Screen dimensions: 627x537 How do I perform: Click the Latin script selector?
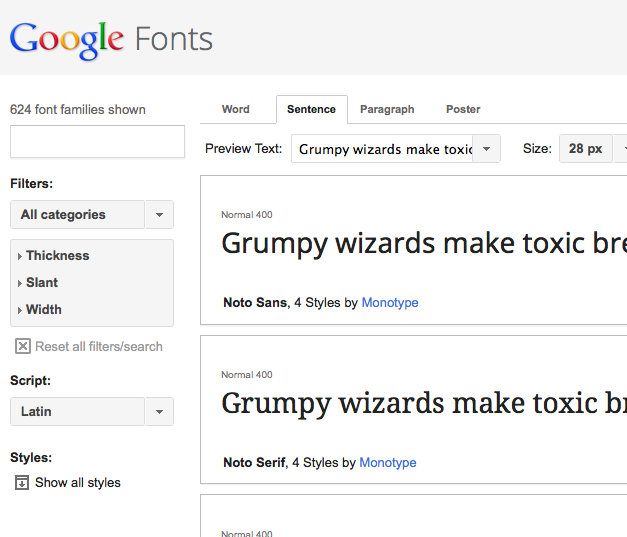point(77,411)
